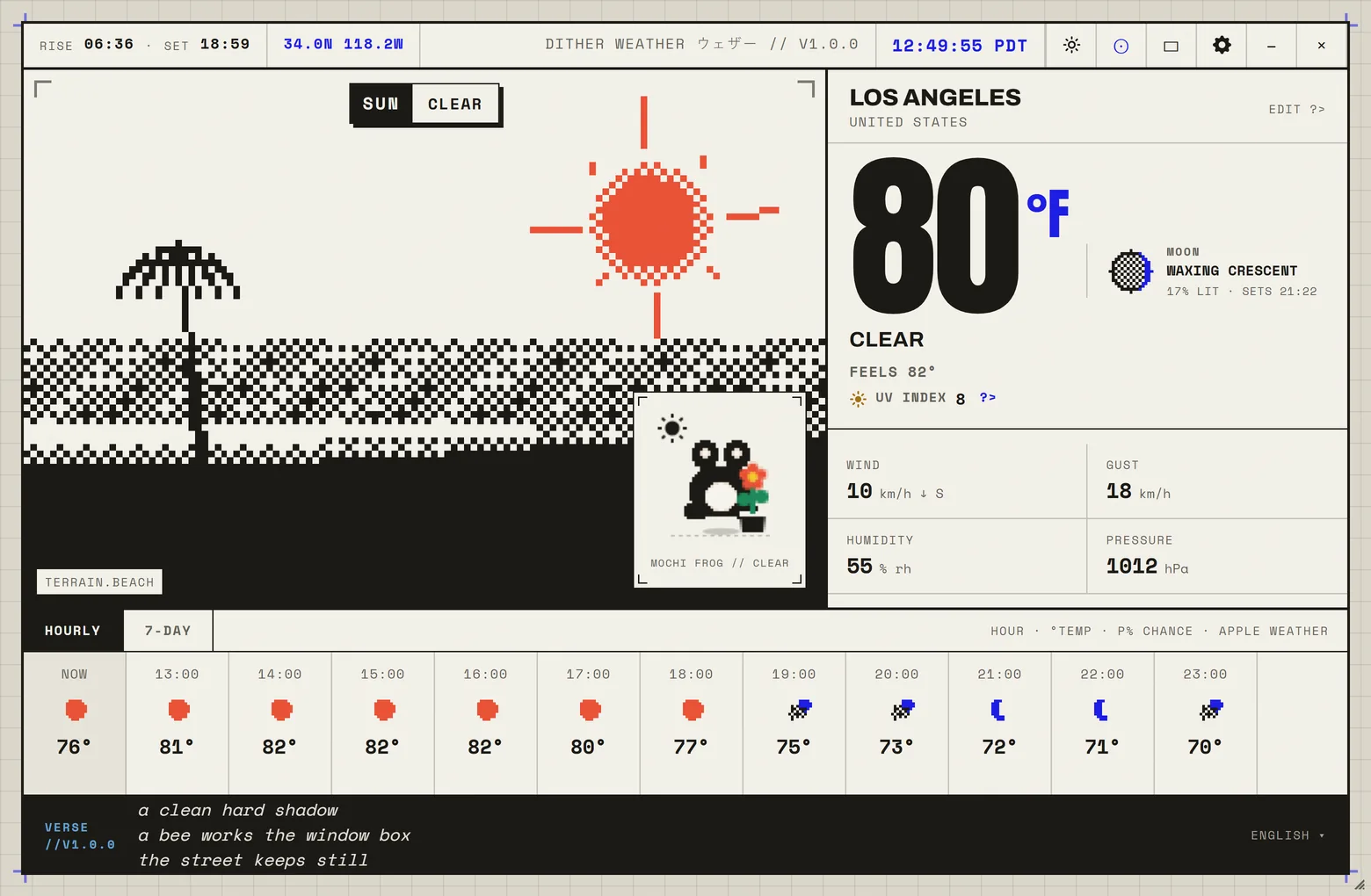The width and height of the screenshot is (1371, 896).
Task: Click crescent moon icon at 22:00
Action: click(x=1100, y=710)
